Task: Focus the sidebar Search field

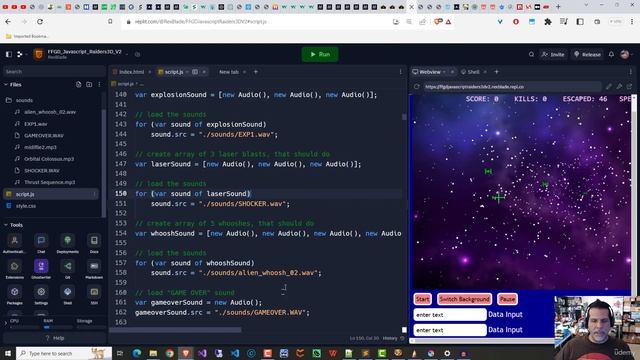Action: (53, 71)
